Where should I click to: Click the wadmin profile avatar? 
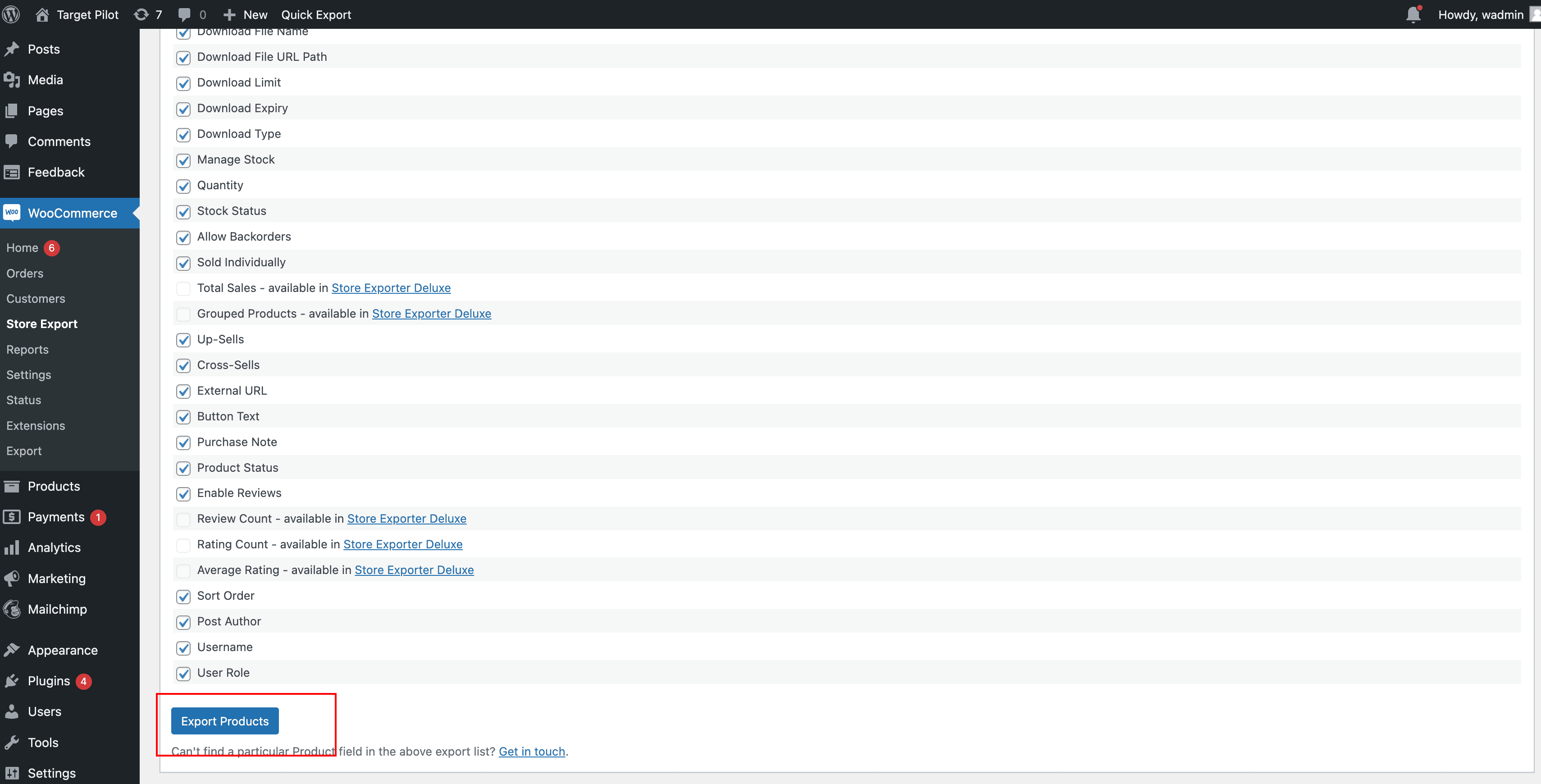click(x=1532, y=14)
